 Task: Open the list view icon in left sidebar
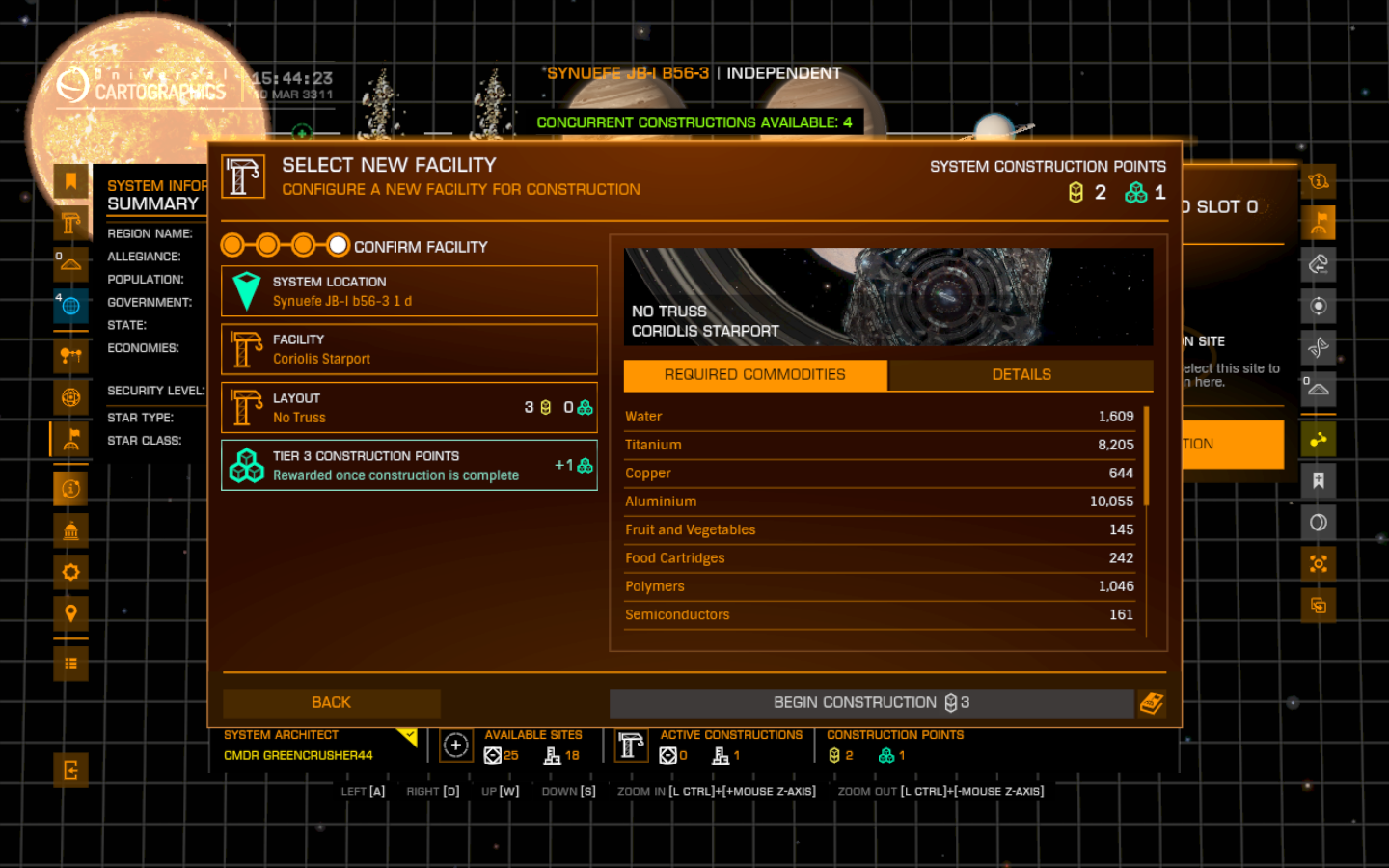(x=70, y=664)
